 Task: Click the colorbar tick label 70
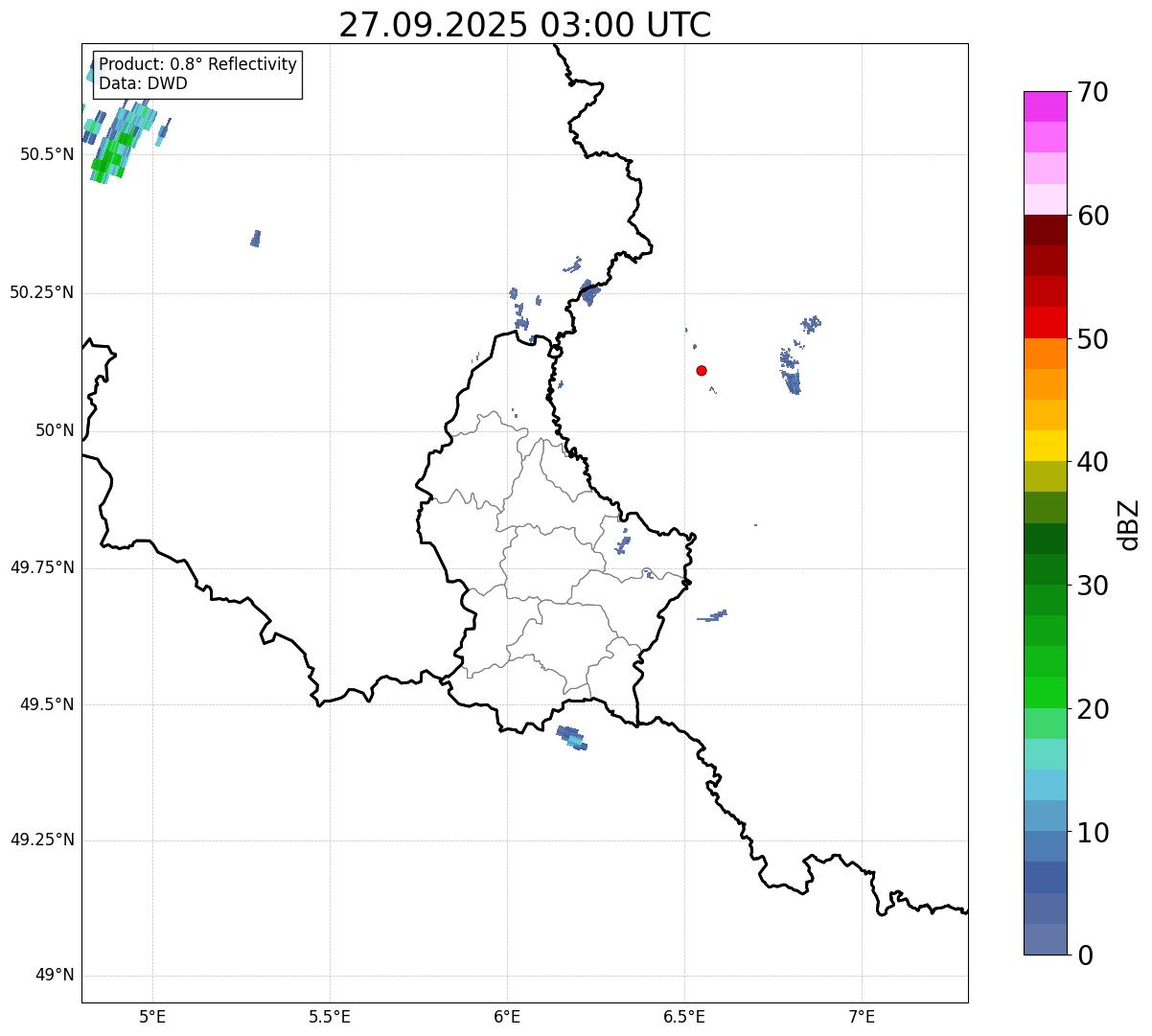pos(1092,92)
